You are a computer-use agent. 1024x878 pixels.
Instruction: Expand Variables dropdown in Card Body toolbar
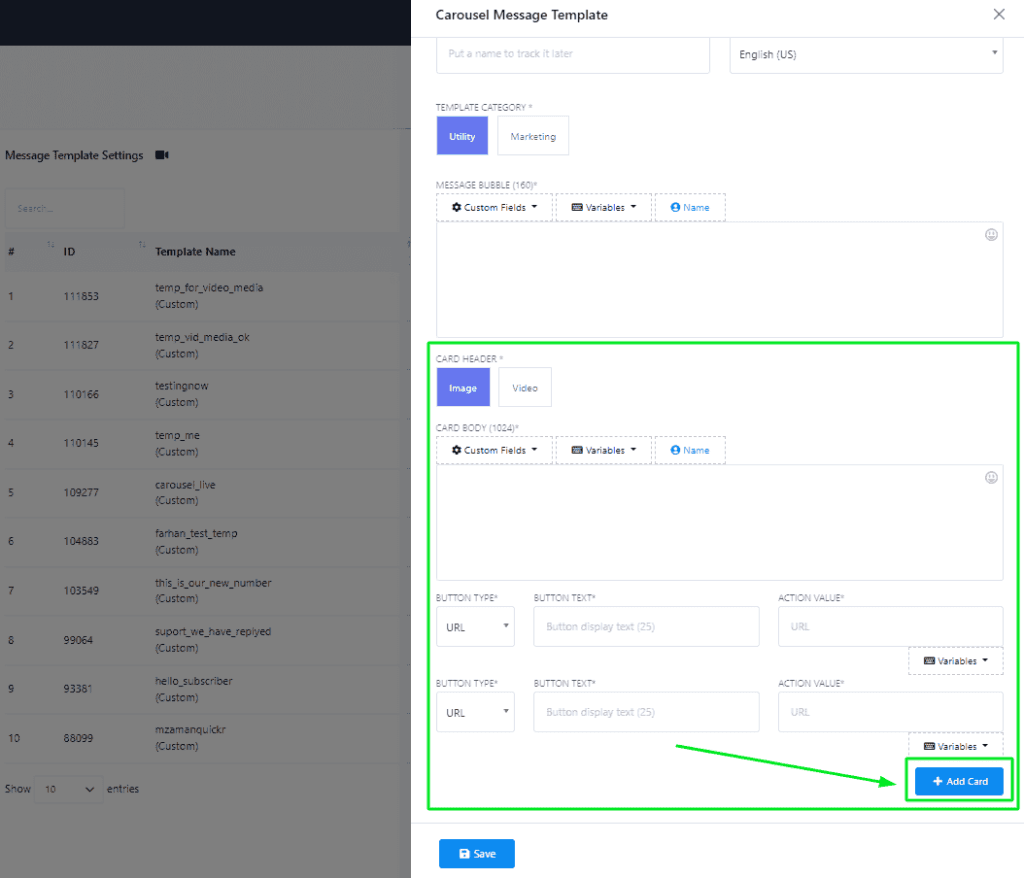click(603, 451)
